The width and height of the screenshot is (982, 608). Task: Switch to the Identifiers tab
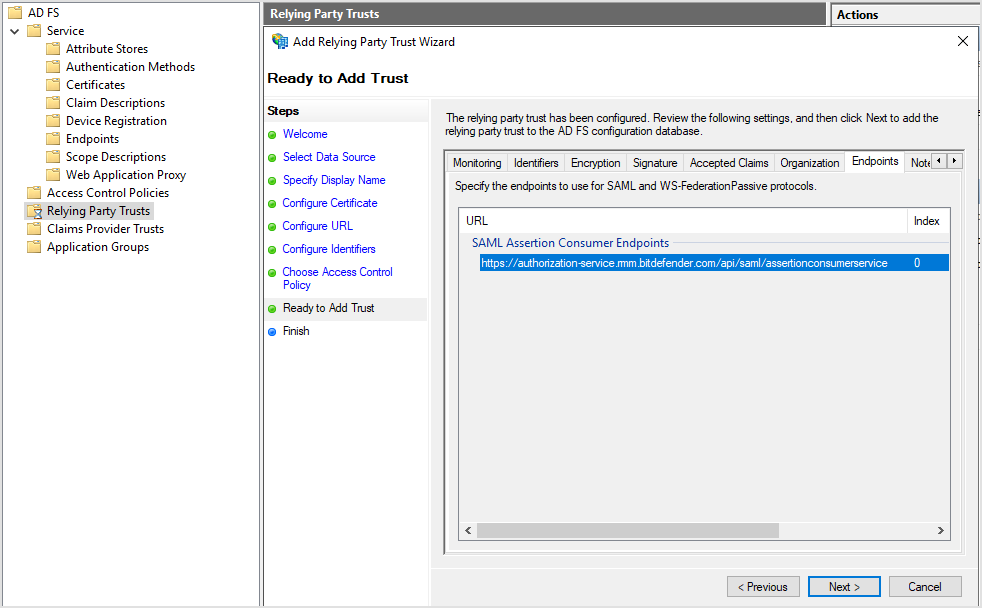click(536, 162)
